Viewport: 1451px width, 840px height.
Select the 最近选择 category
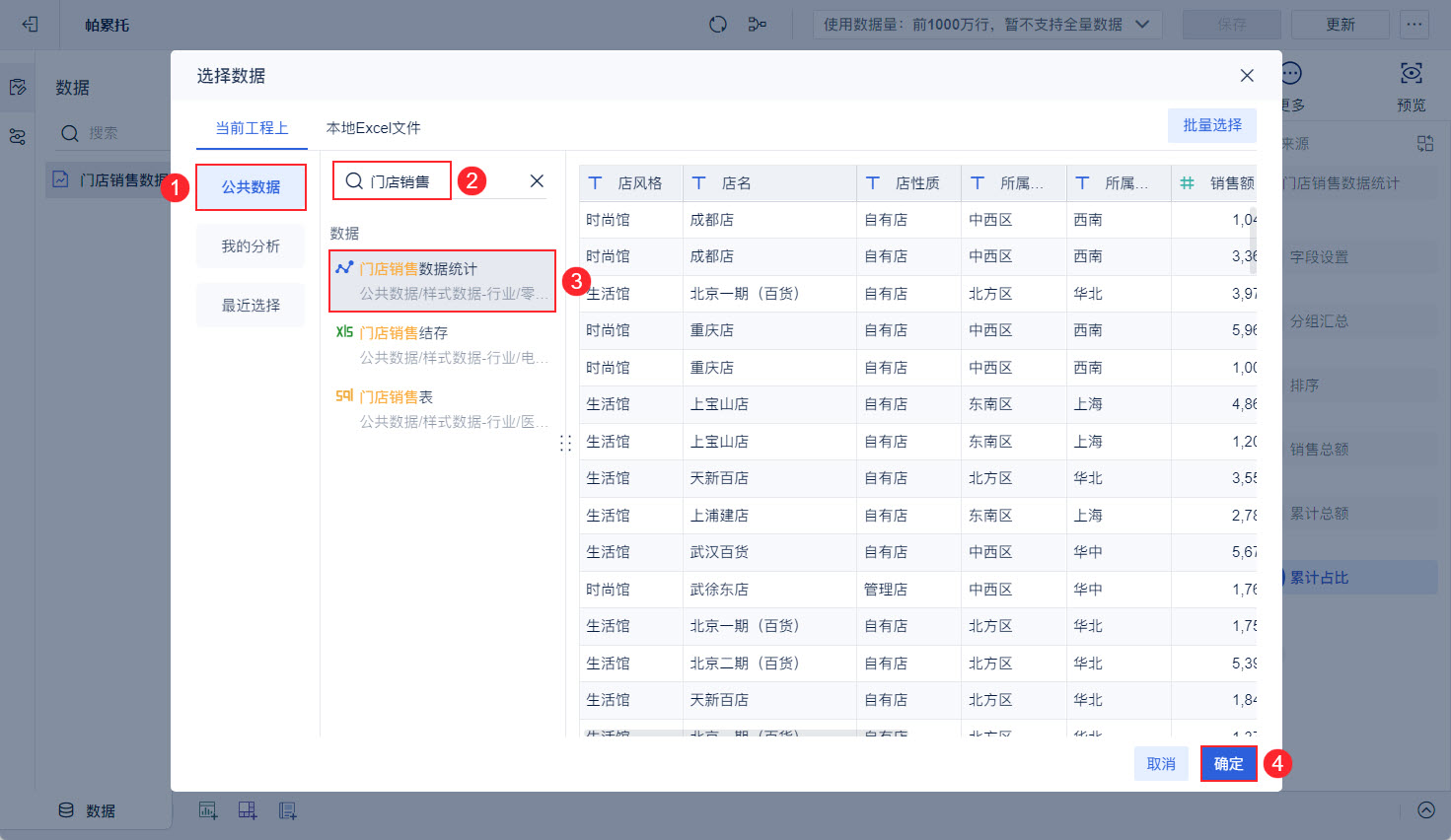251,306
